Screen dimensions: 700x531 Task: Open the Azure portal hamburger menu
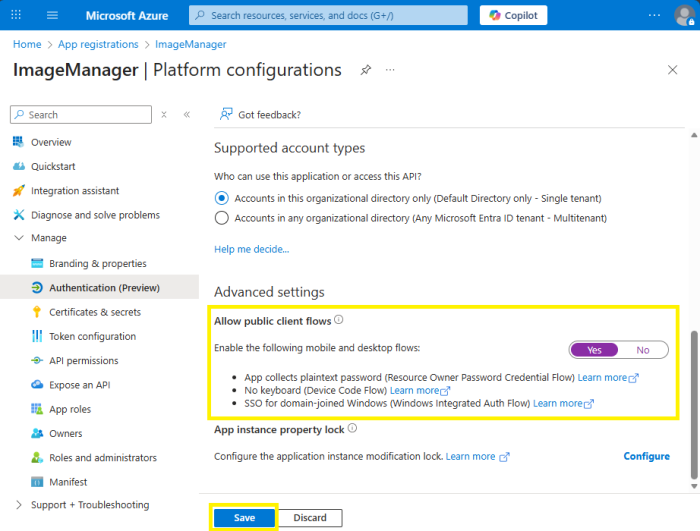[52, 15]
